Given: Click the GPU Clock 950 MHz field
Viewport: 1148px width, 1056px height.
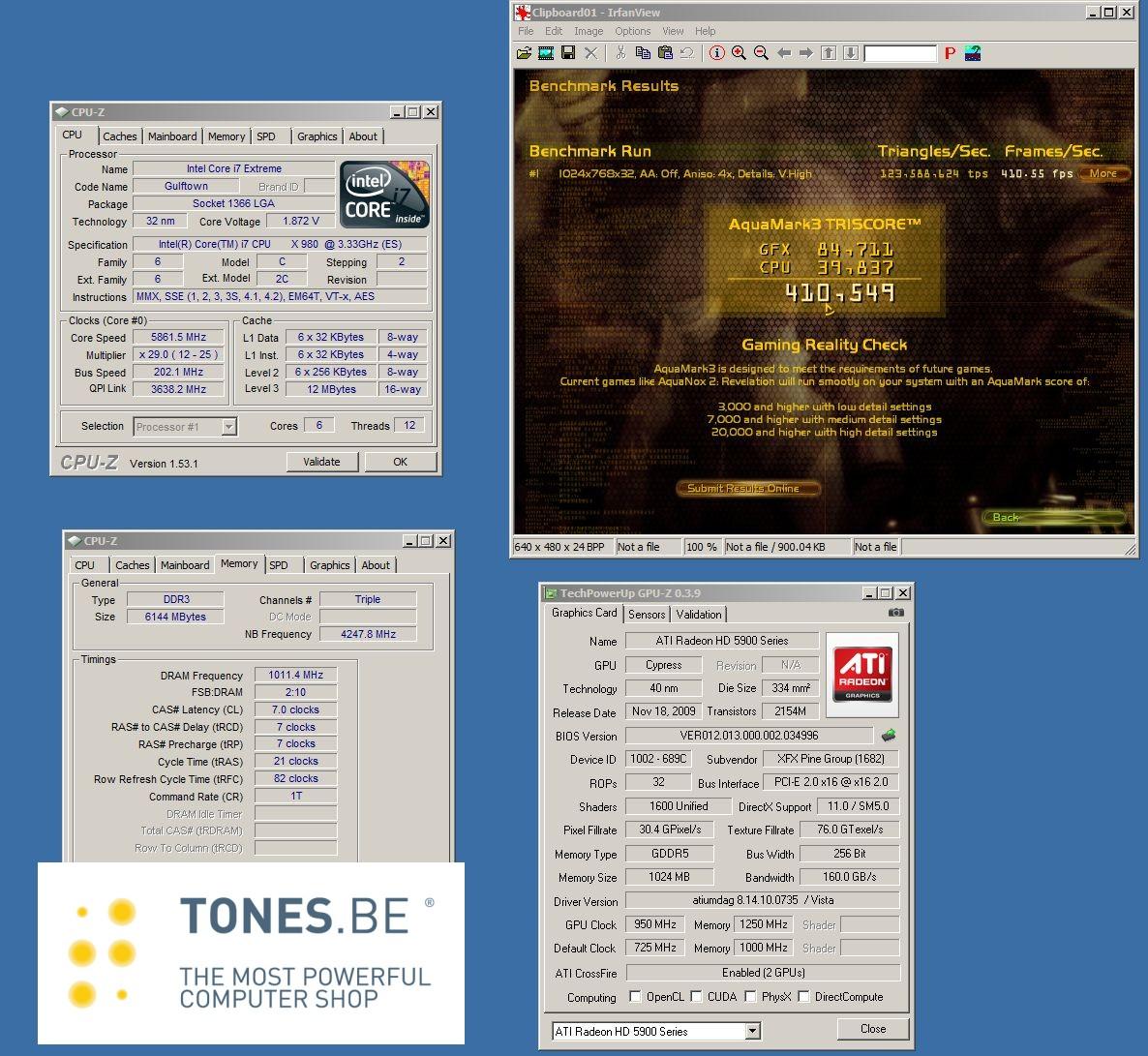Looking at the screenshot, I should [655, 924].
